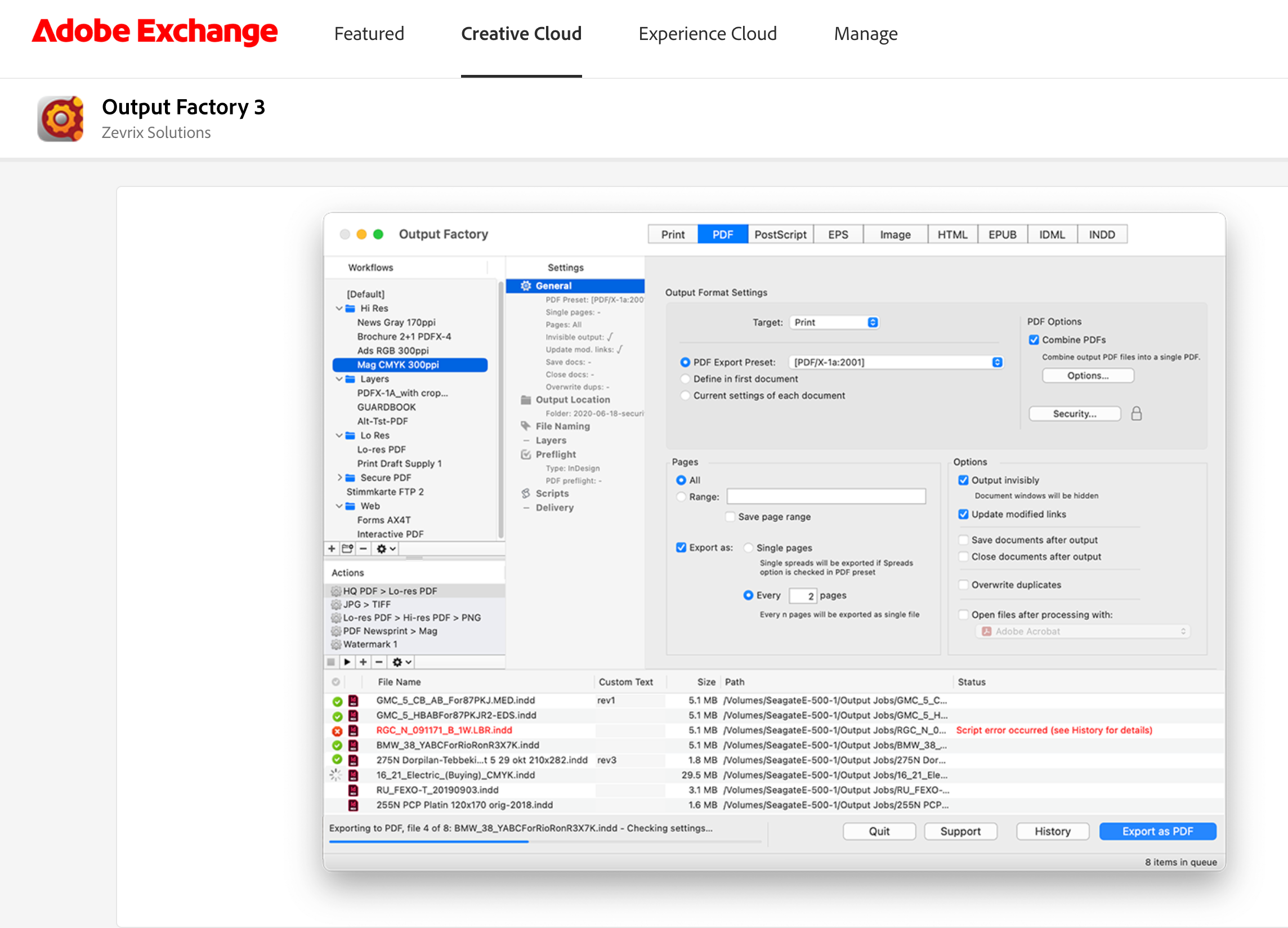Click the export progress bar
Screen dimensions: 1288x928
544,842
